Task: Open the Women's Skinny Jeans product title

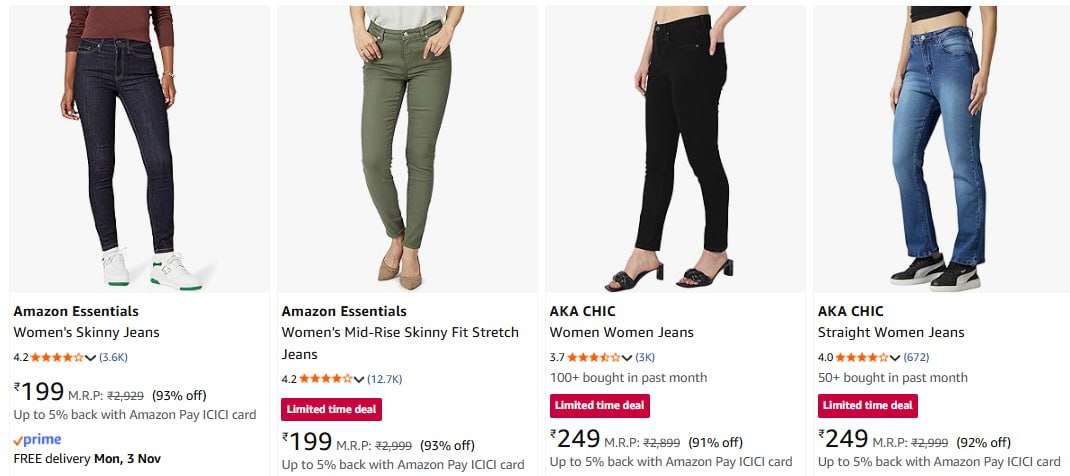Action: point(86,332)
